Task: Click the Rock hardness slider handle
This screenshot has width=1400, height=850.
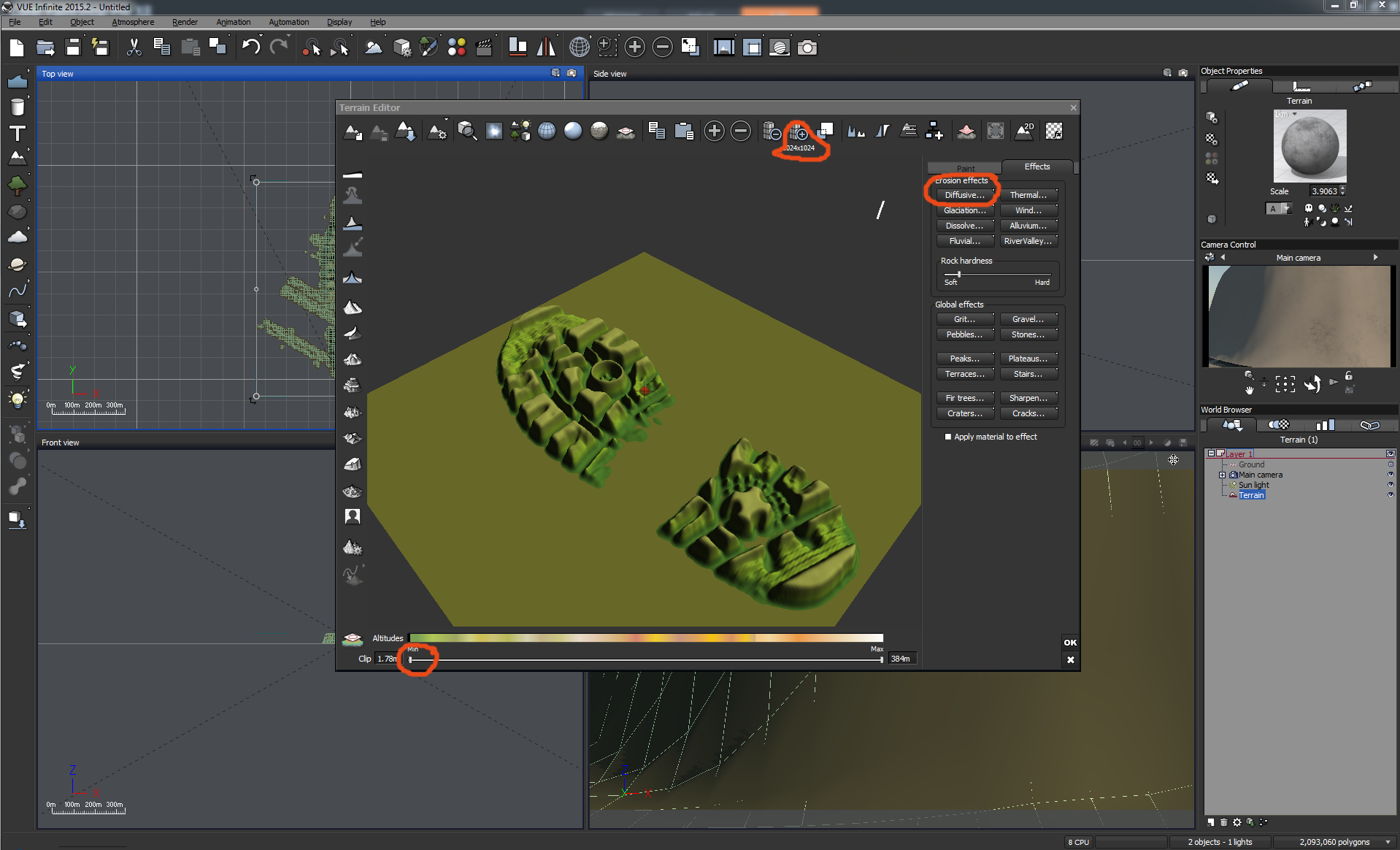Action: click(958, 274)
